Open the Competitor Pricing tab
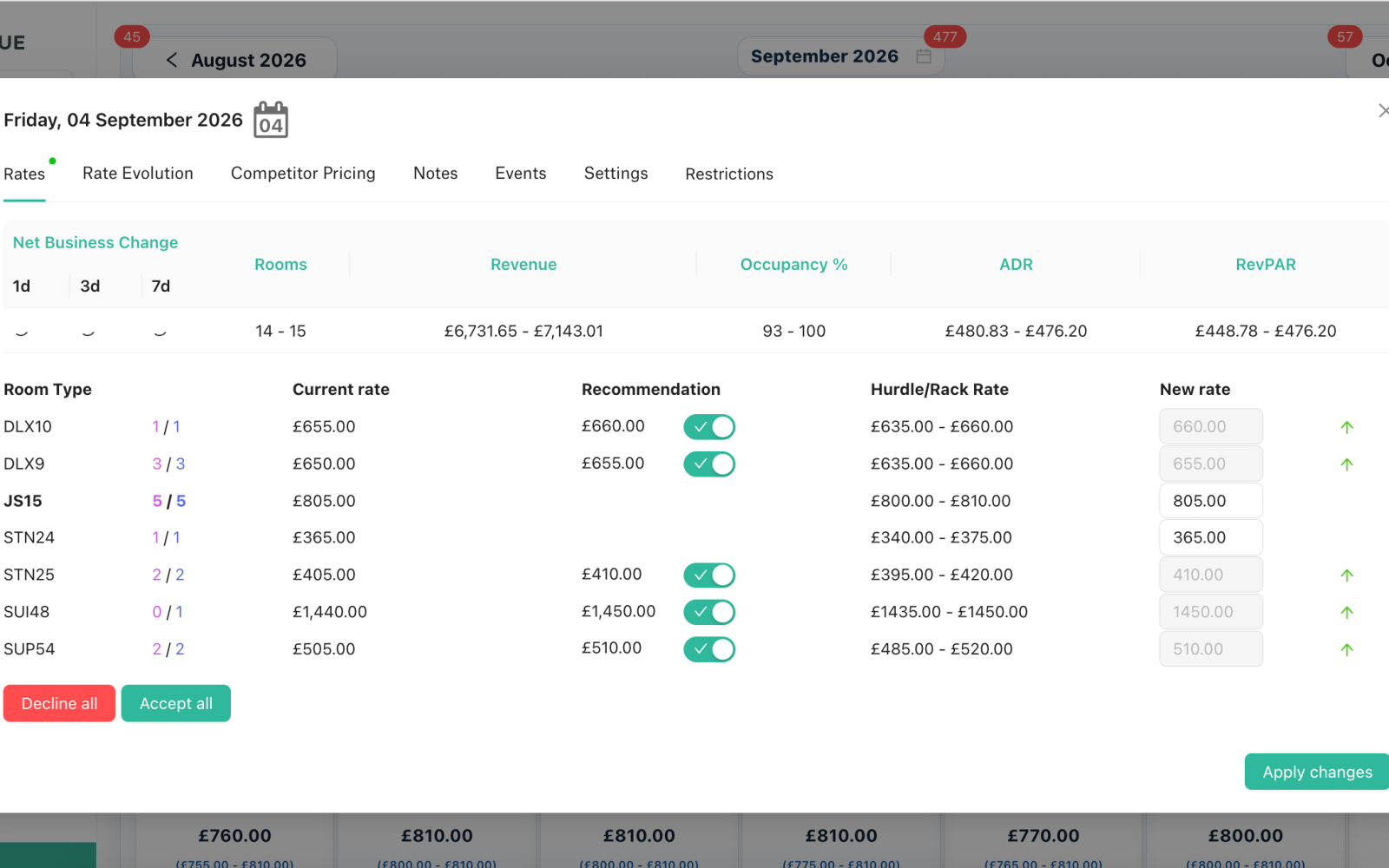 (303, 174)
